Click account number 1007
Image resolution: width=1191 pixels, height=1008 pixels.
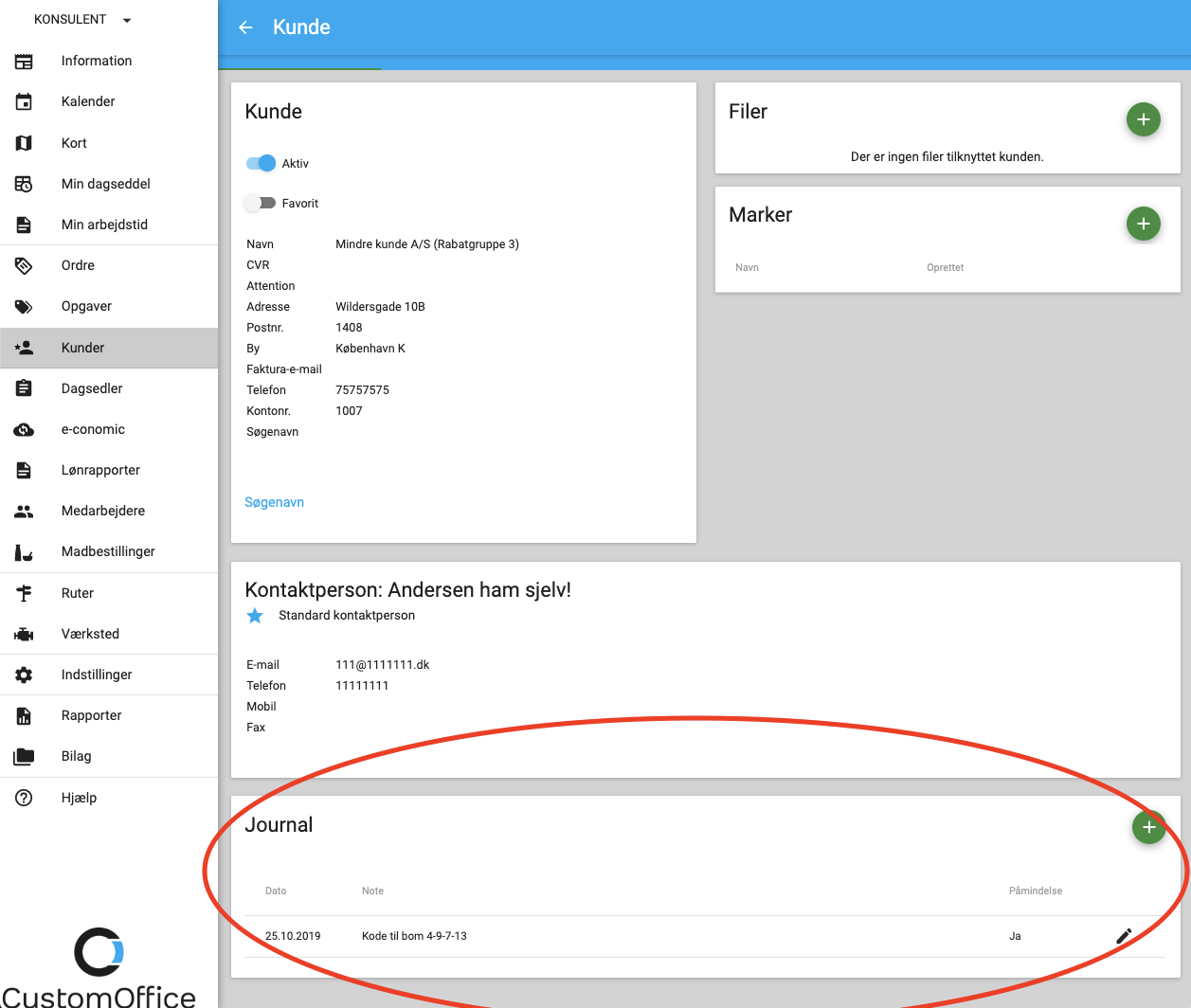349,411
